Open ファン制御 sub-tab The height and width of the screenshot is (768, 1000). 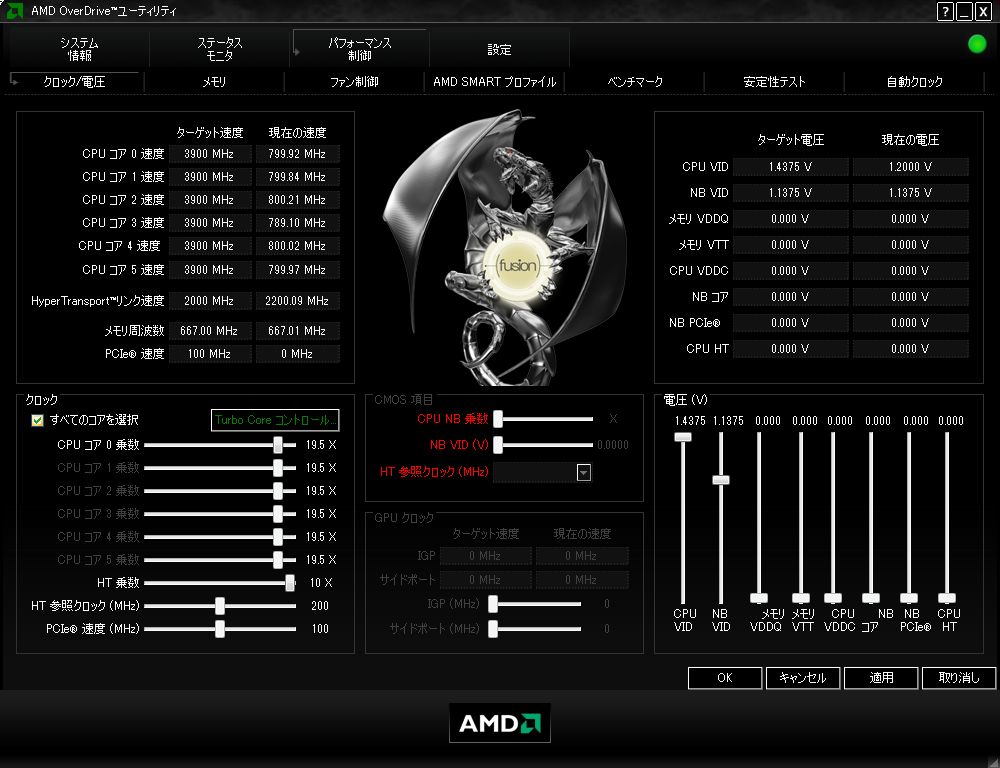coord(355,82)
